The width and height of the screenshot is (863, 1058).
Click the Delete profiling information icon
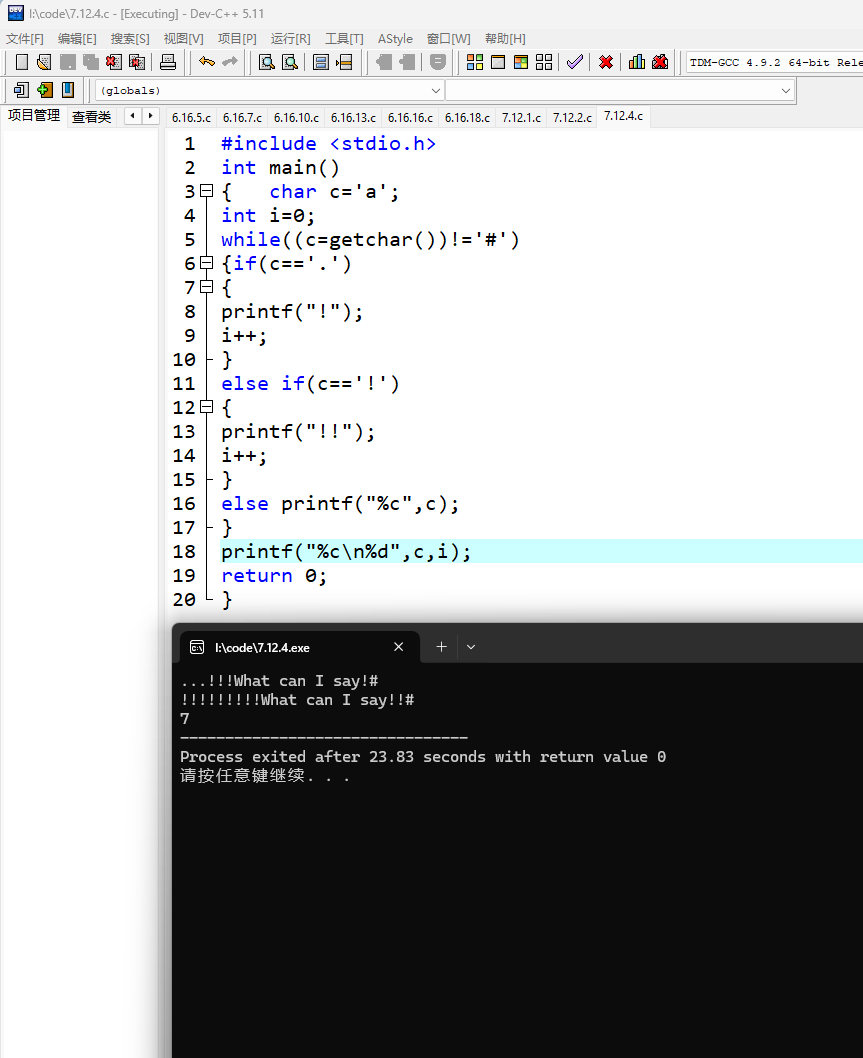[x=660, y=62]
